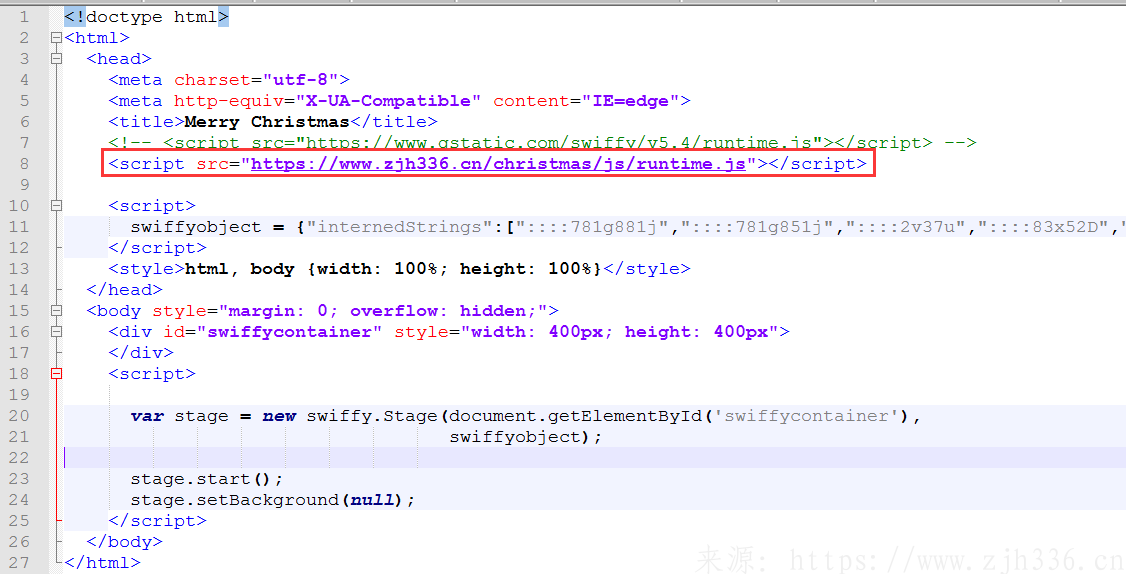Click the "::::781g851j" string
Viewport: 1126px width, 574px height.
[x=757, y=227]
